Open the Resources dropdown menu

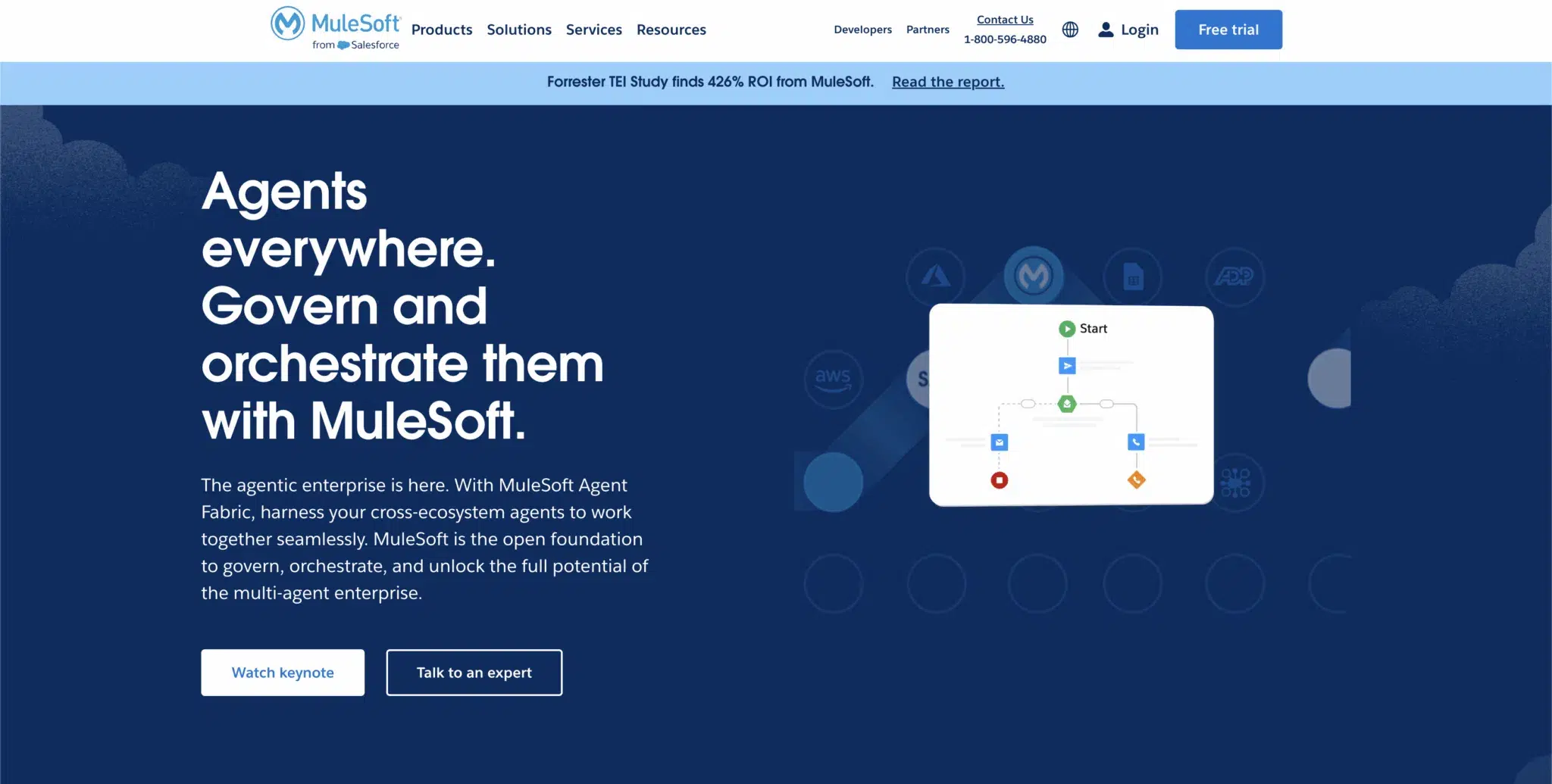[x=671, y=30]
